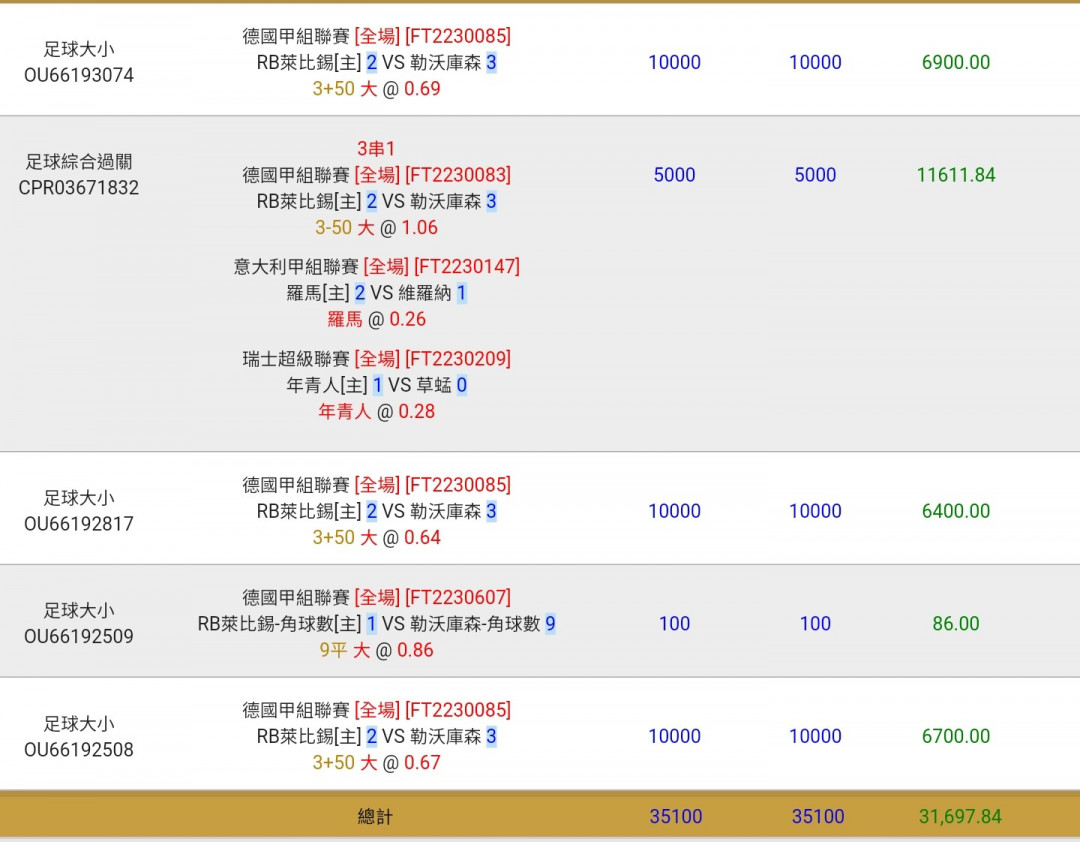Screen dimensions: 1080x842
Task: Select bet ID OU66193074
Action: tap(79, 75)
